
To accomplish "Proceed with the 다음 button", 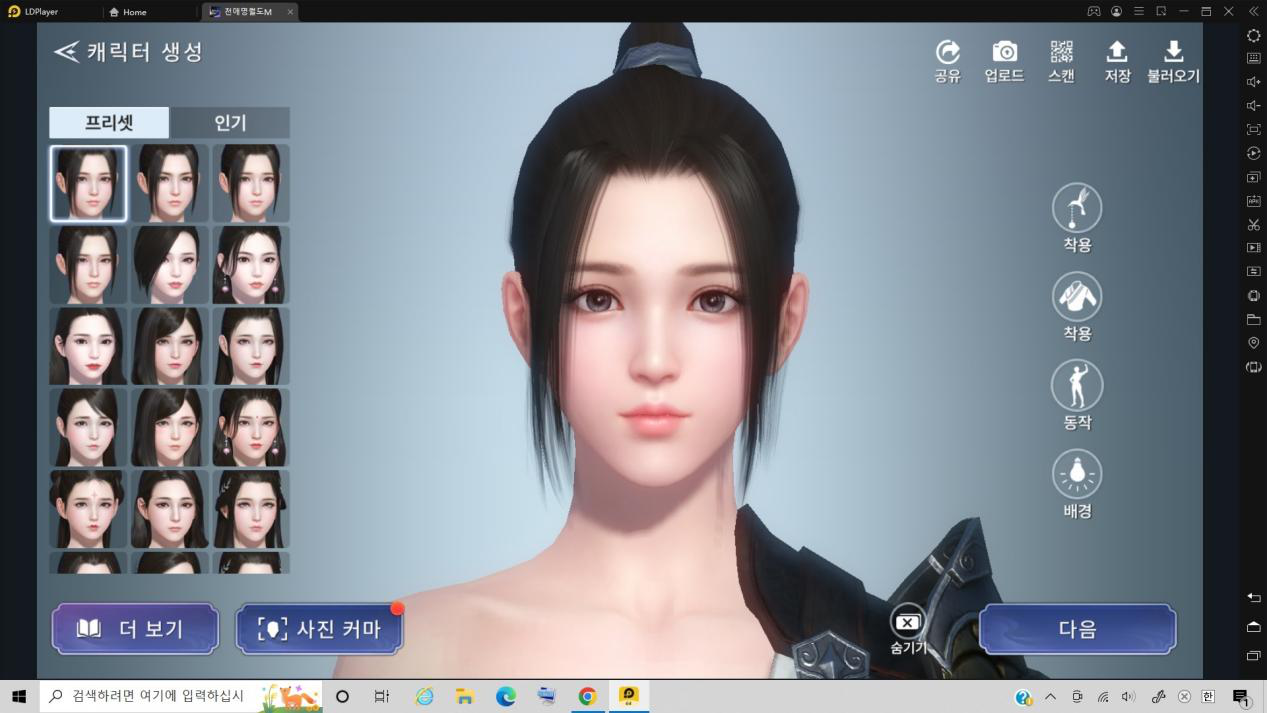I will click(x=1077, y=629).
